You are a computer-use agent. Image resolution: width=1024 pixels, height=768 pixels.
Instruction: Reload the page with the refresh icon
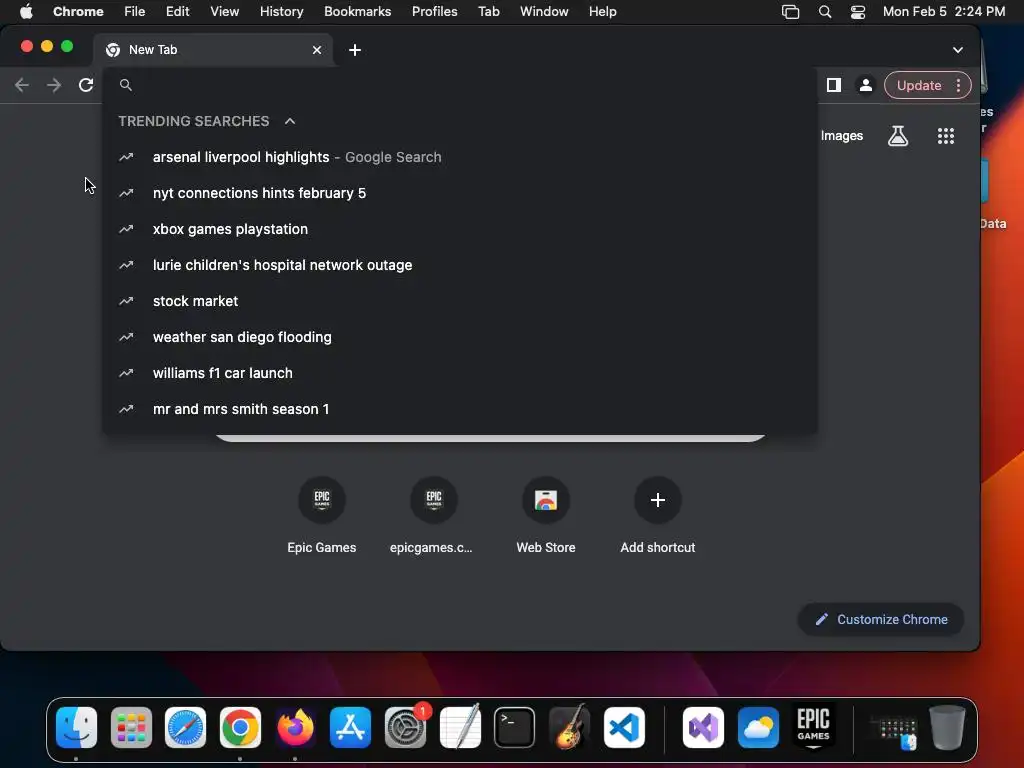click(86, 85)
